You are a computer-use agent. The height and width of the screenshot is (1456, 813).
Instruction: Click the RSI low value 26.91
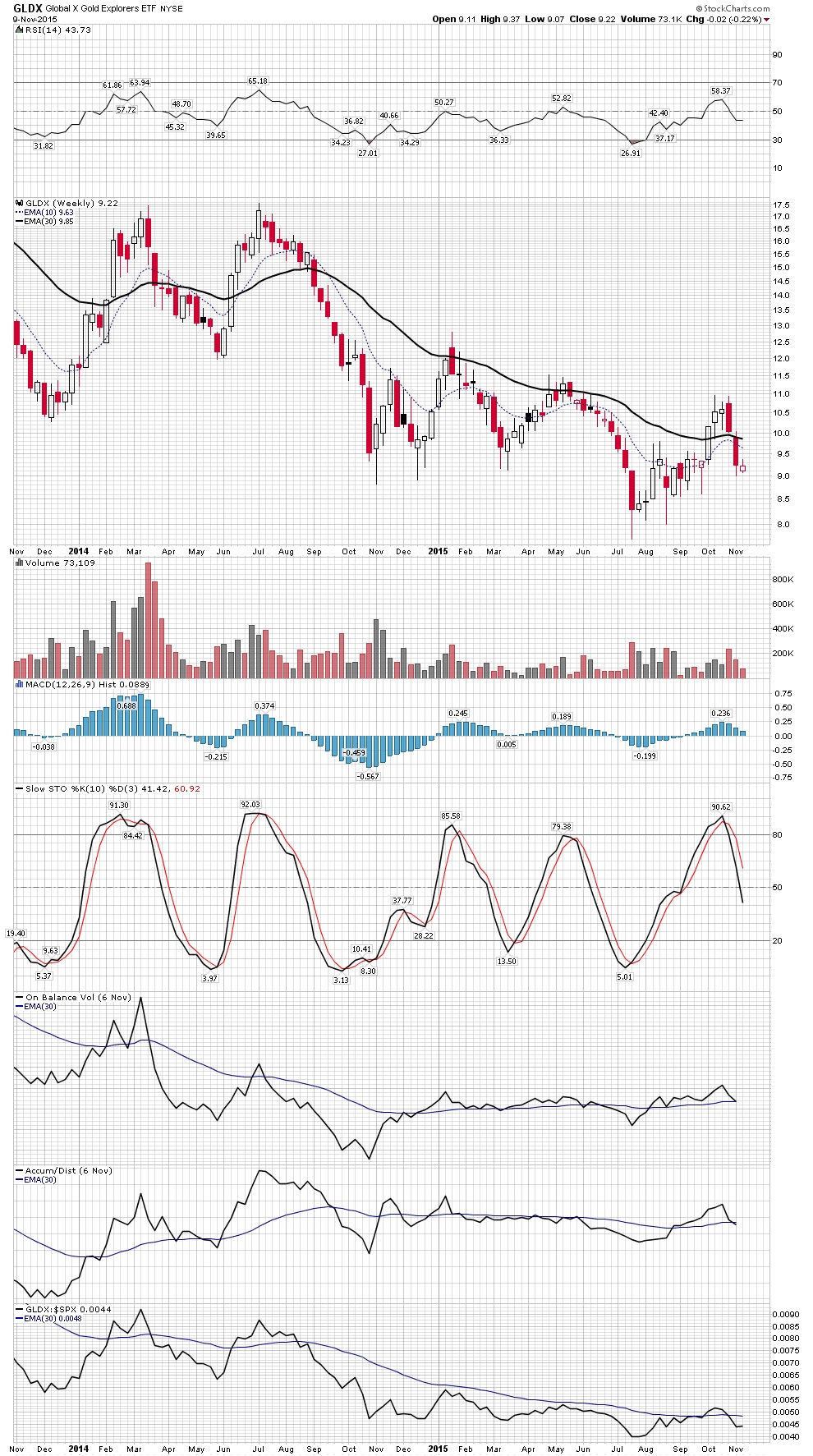pos(631,154)
